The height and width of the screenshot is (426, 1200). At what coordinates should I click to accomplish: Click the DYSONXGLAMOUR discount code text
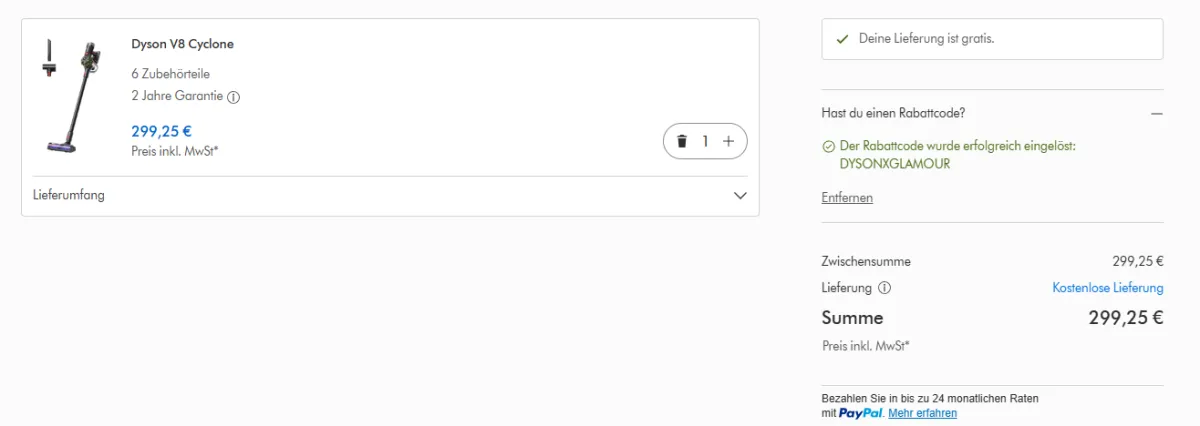885,163
